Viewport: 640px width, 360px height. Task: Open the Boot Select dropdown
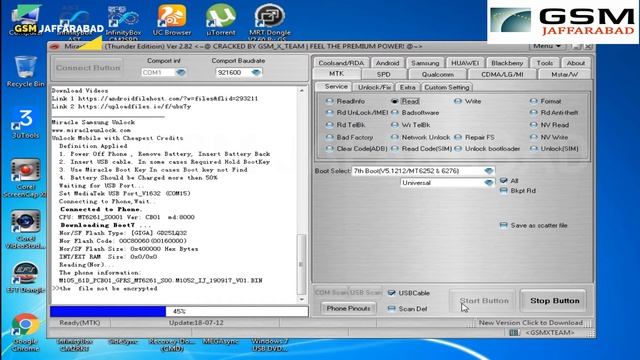click(489, 171)
